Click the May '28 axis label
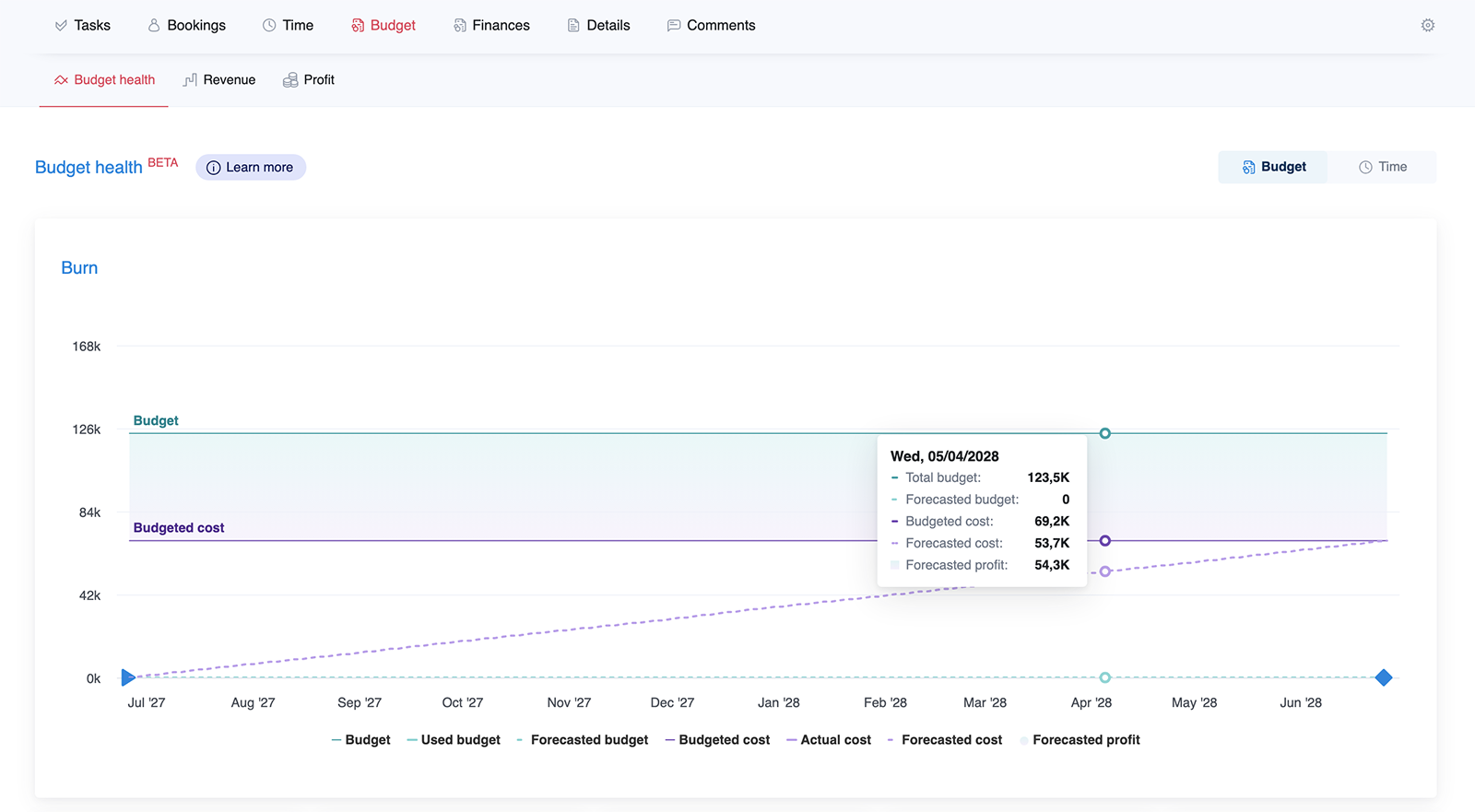This screenshot has width=1475, height=812. coord(1194,703)
